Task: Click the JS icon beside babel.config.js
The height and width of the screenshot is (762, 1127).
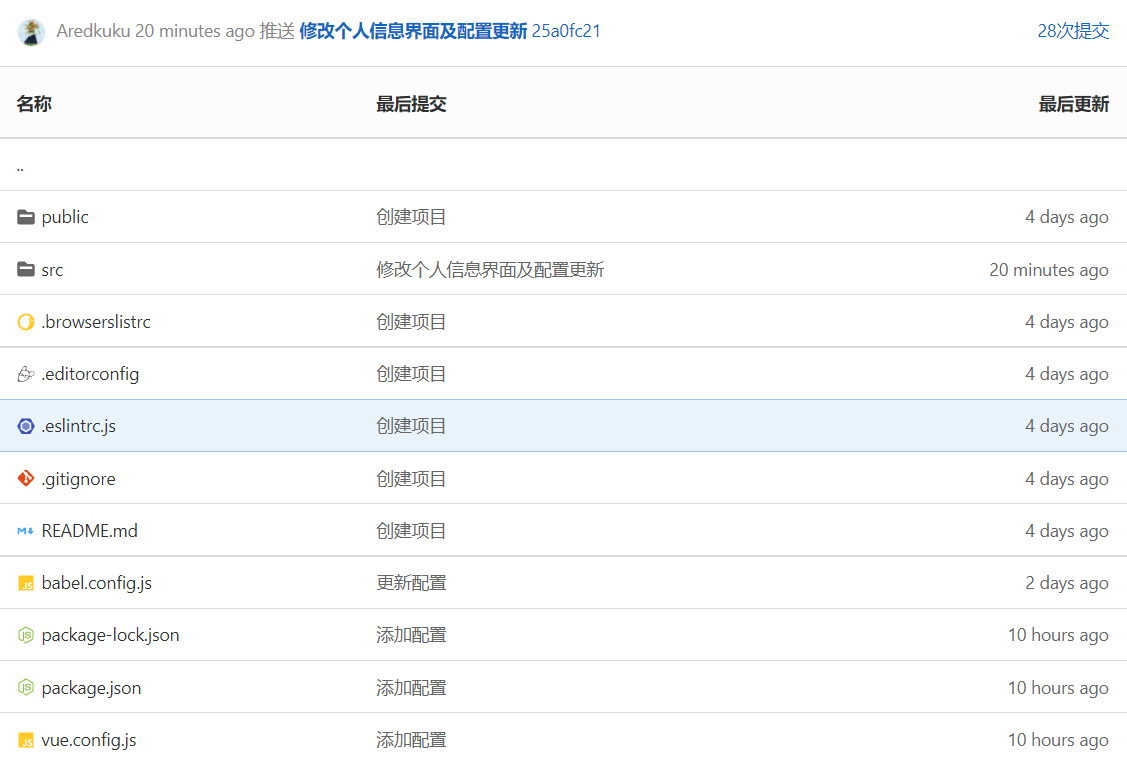Action: point(26,583)
